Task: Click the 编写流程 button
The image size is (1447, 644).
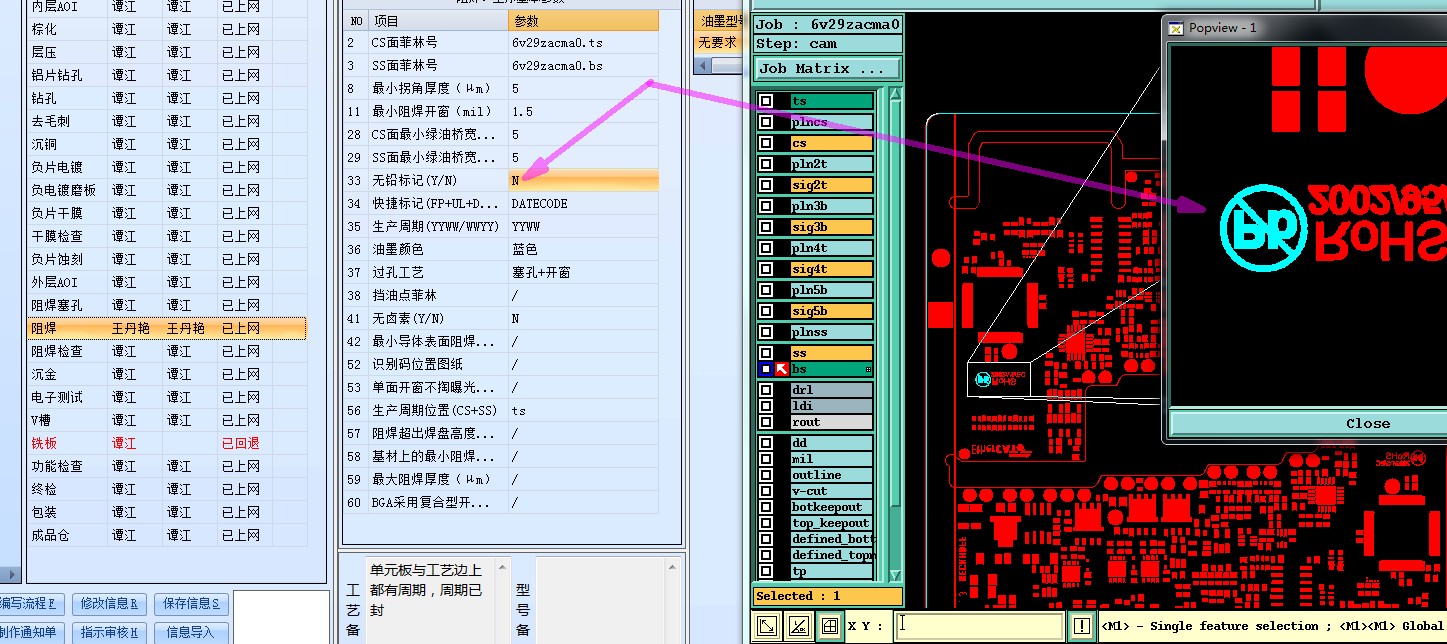Action: pyautogui.click(x=31, y=604)
